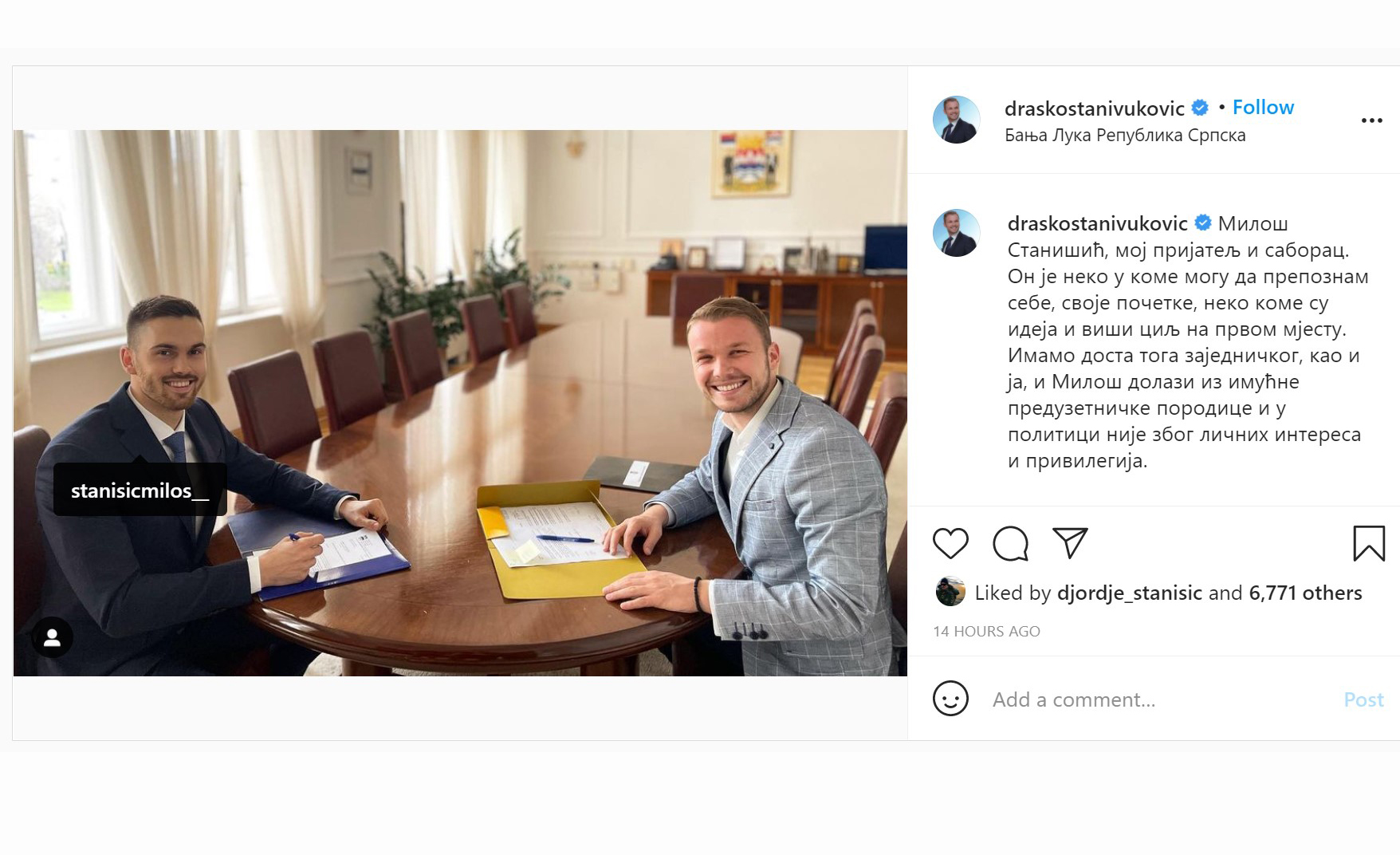
Task: Open the caption's draskostanivukovic username
Action: coord(1098,223)
